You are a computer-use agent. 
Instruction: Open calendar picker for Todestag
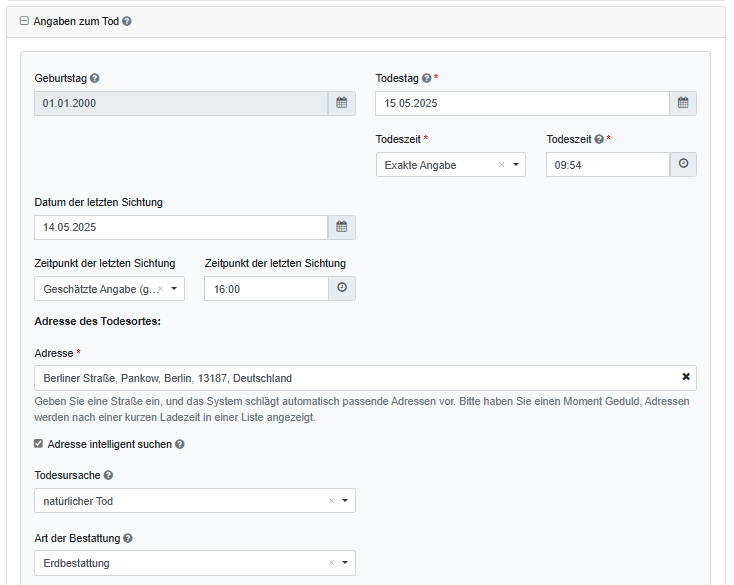(x=683, y=103)
